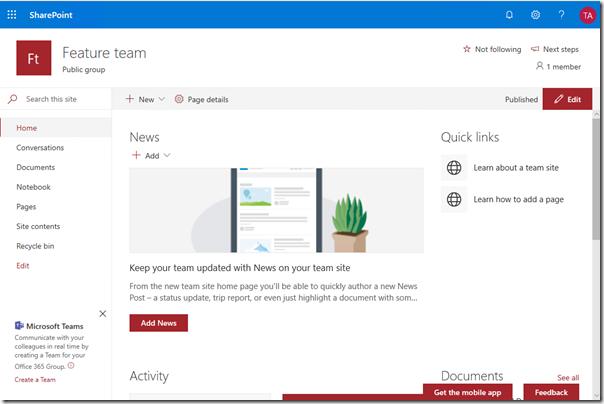
Task: Click the Quick links heading
Action: [470, 137]
